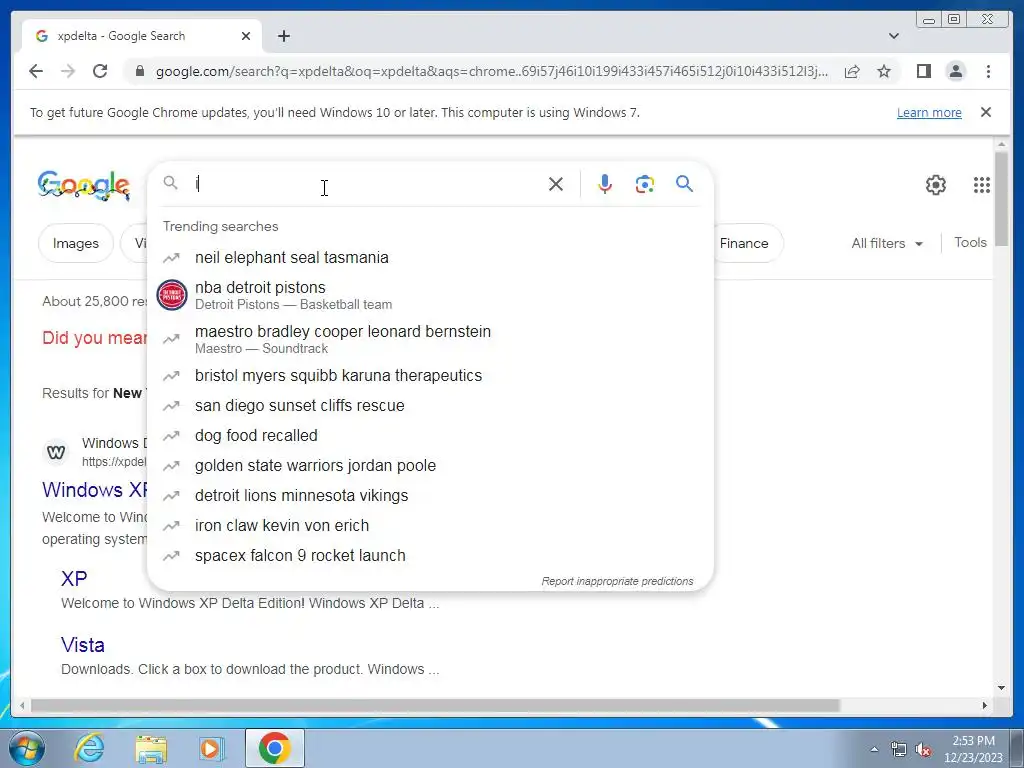Screen dimensions: 1024x768
Task: Click the horizontal scrollbar left arrow
Action: [22, 705]
